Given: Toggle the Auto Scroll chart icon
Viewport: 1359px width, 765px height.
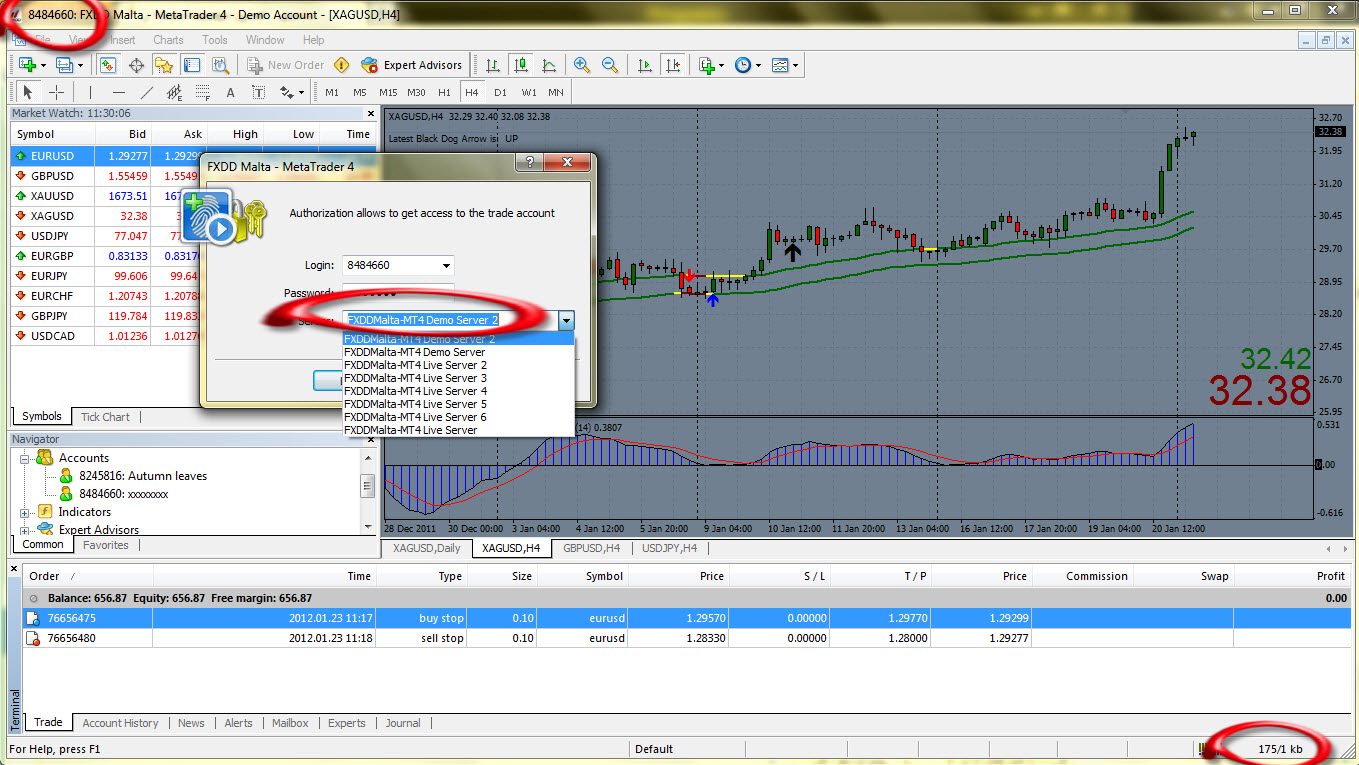Looking at the screenshot, I should coord(645,65).
